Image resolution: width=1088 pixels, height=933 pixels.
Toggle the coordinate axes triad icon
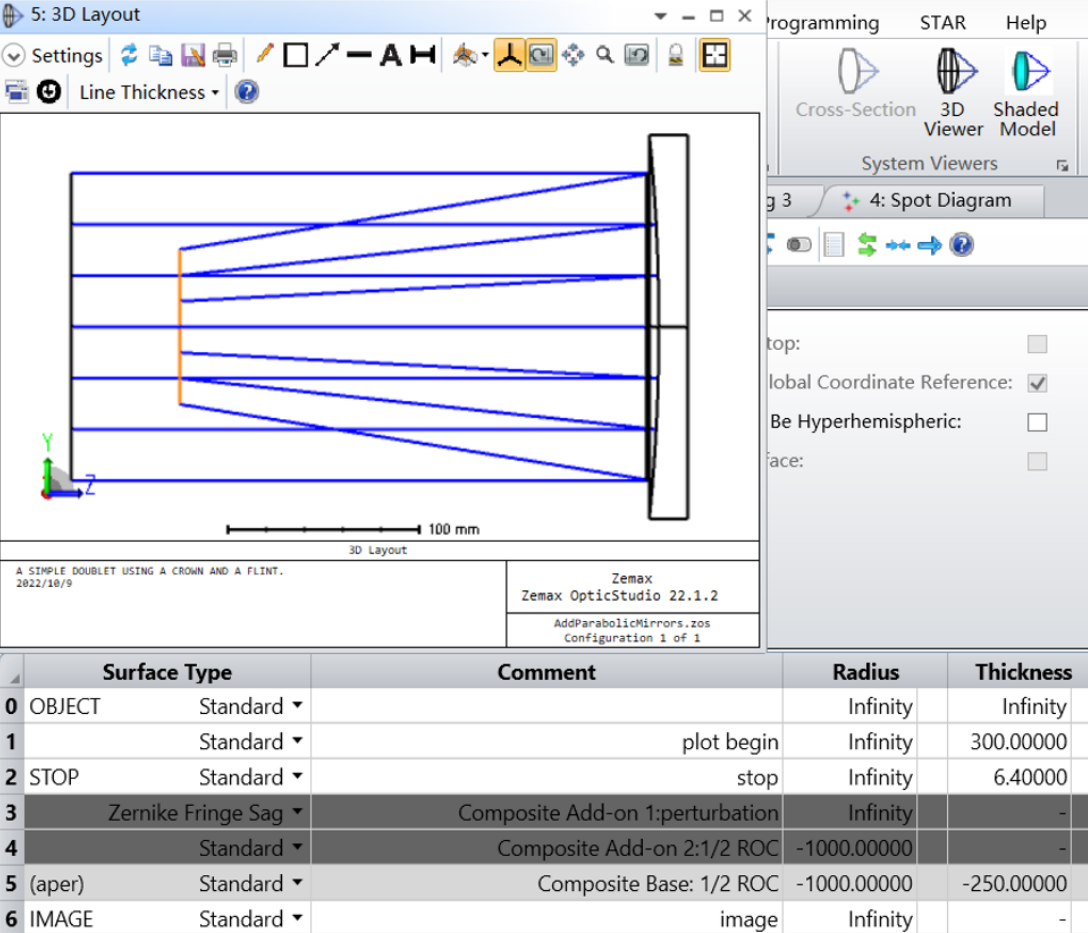pos(509,55)
